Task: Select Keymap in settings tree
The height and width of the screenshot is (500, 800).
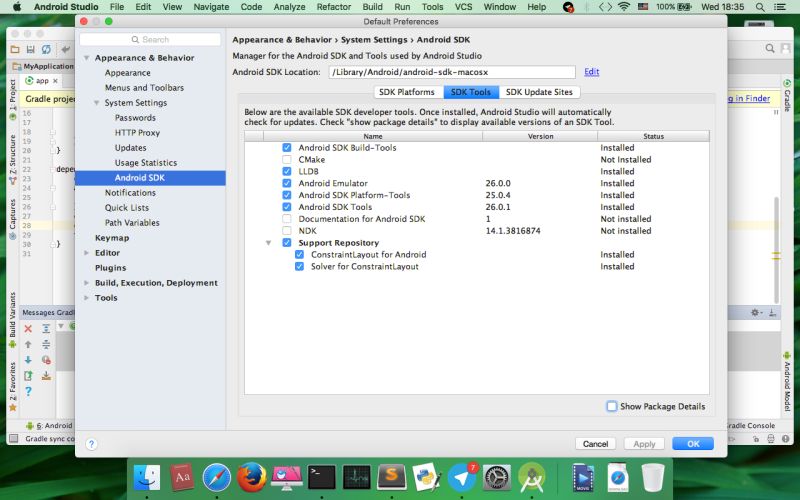Action: pyautogui.click(x=112, y=238)
